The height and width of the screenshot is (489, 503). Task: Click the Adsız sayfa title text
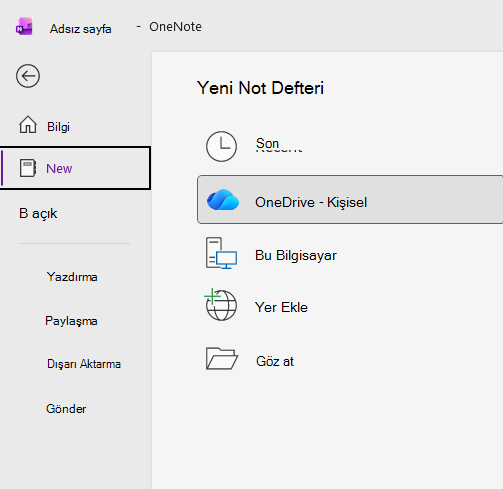[x=81, y=29]
